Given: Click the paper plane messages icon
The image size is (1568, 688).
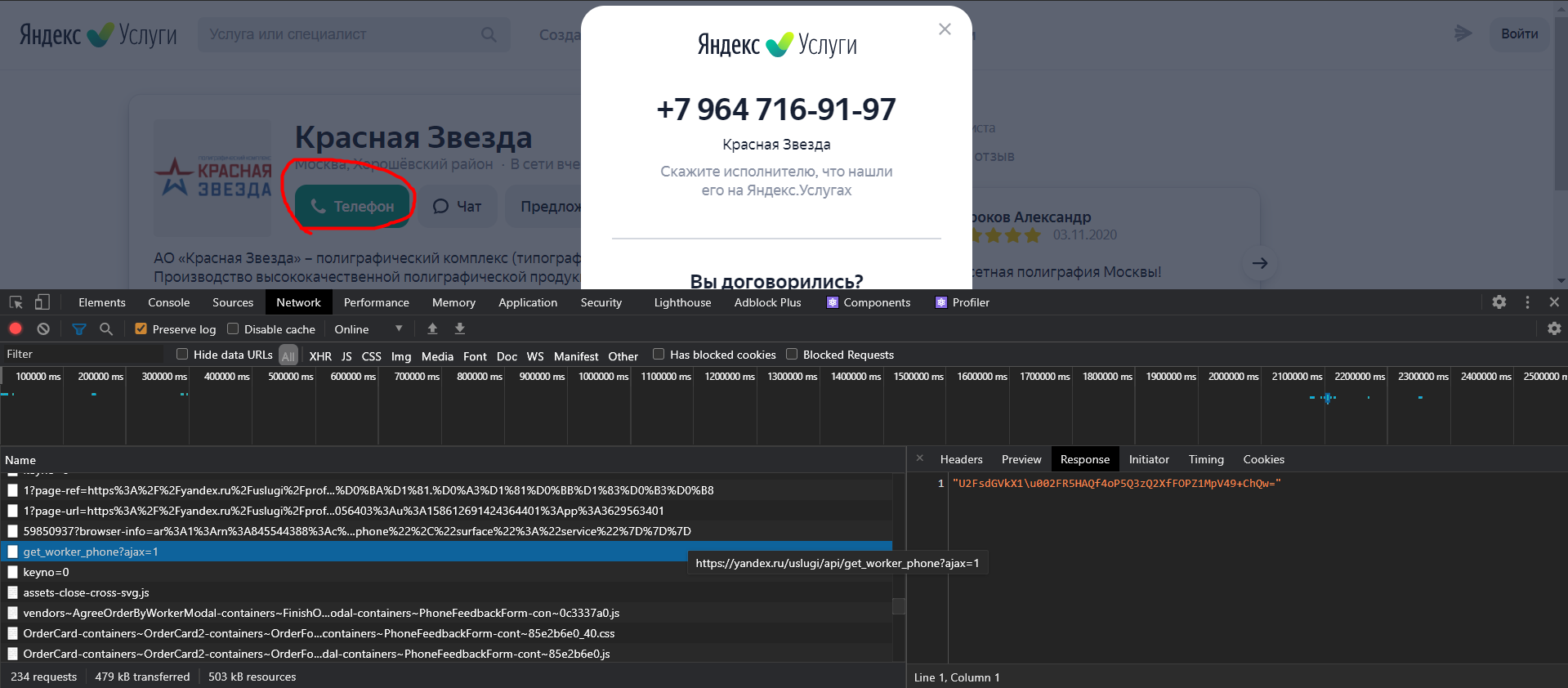Looking at the screenshot, I should [1463, 34].
